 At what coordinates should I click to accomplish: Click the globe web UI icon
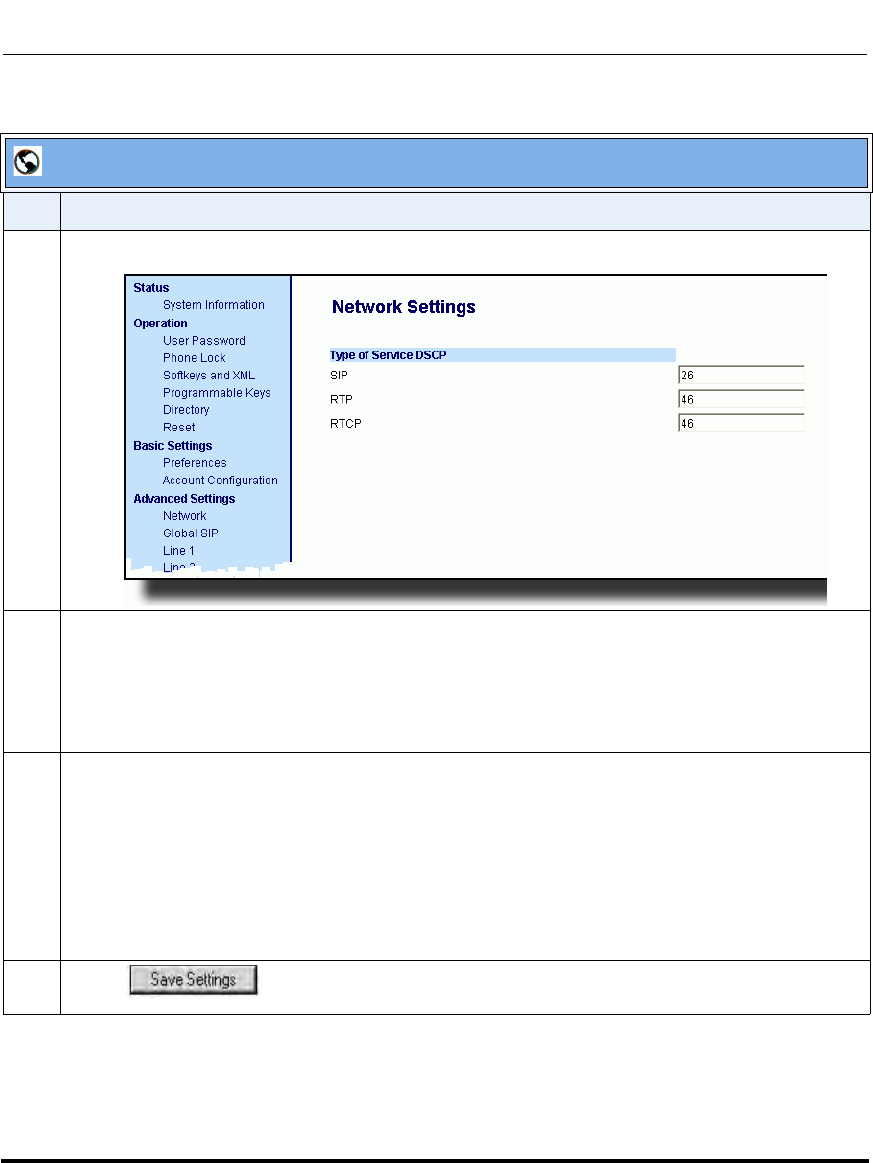(x=27, y=162)
